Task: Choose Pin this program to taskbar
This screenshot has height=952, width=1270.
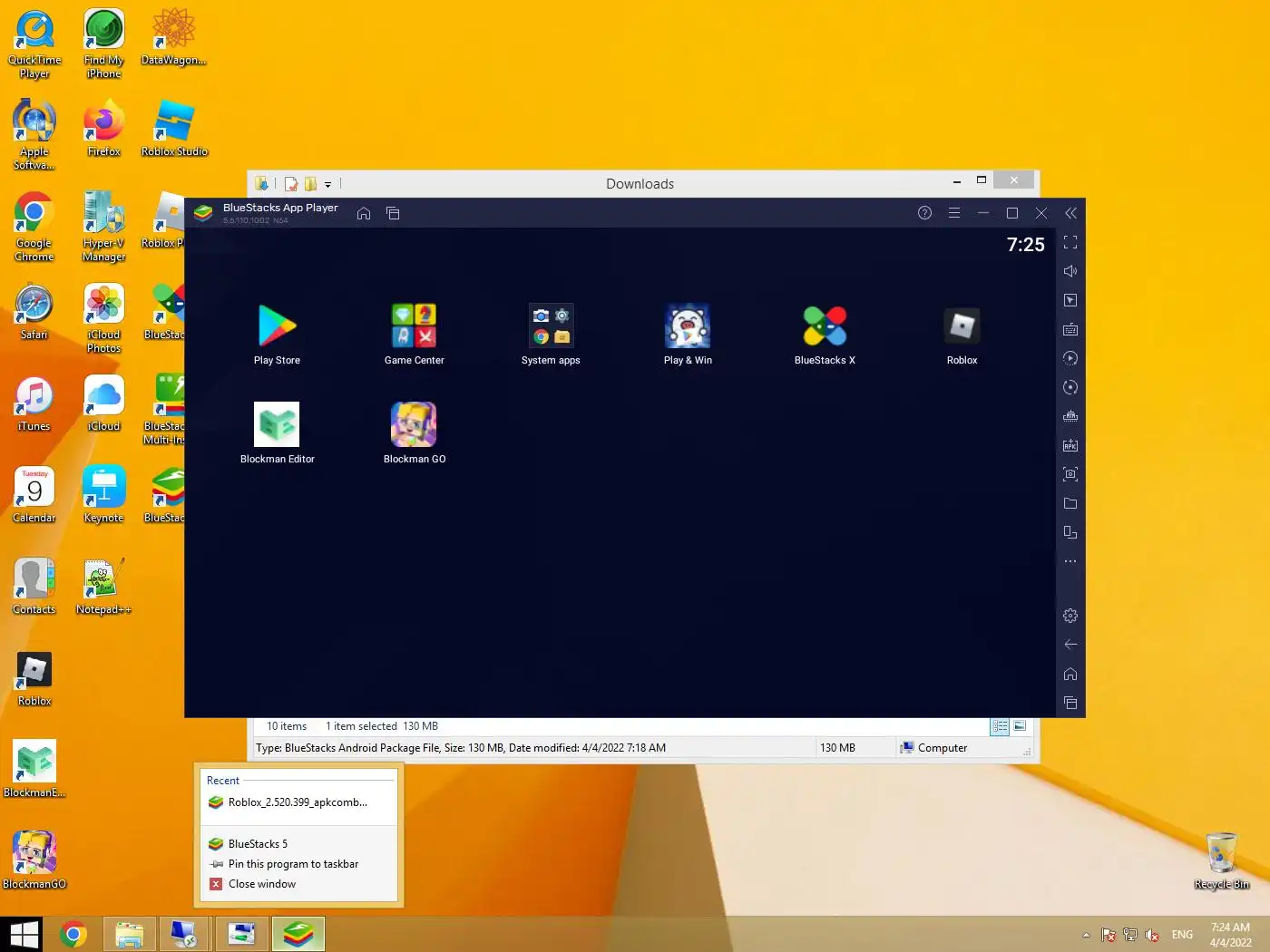Action: click(298, 864)
